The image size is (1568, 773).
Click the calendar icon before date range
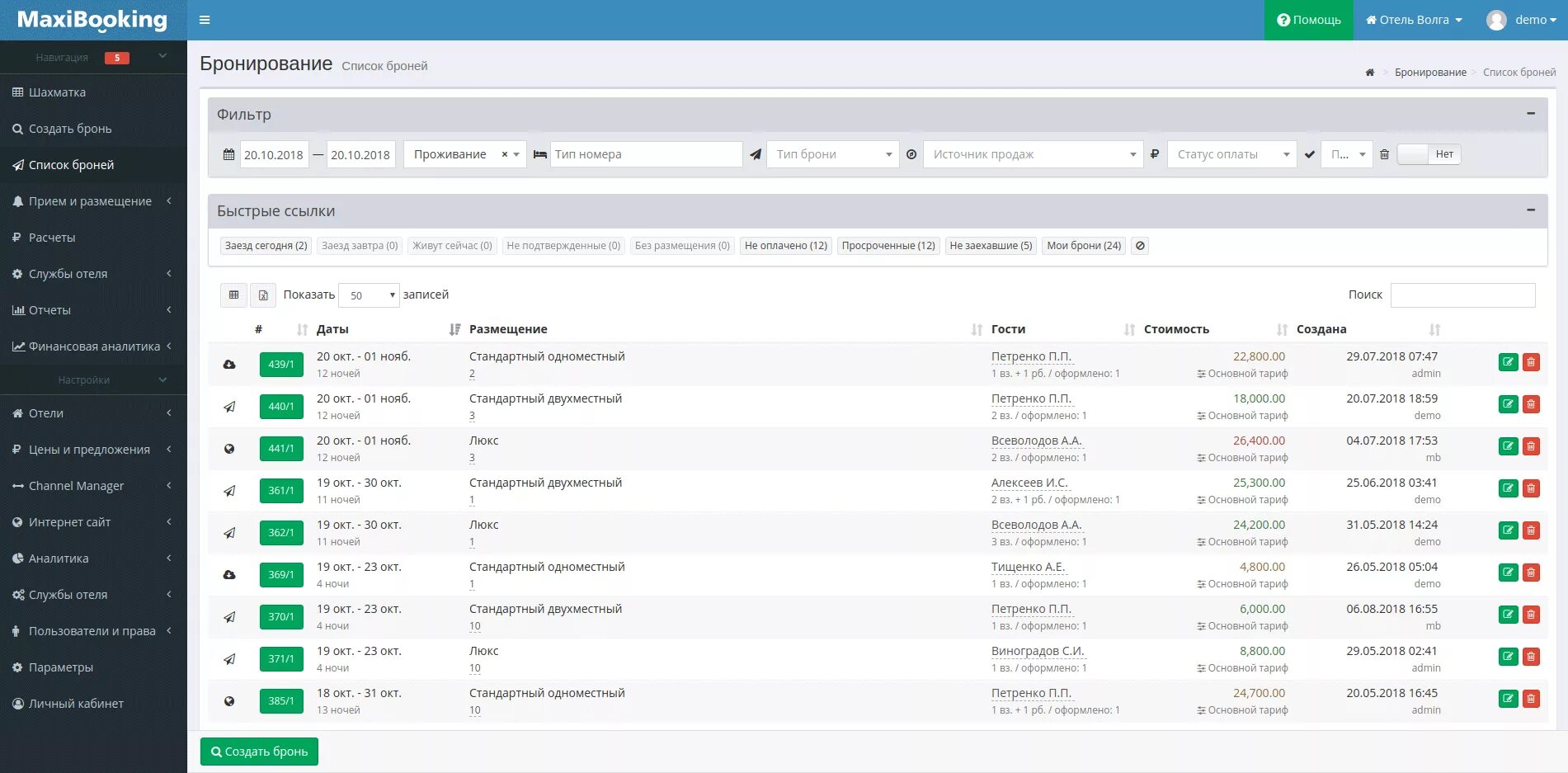click(229, 154)
